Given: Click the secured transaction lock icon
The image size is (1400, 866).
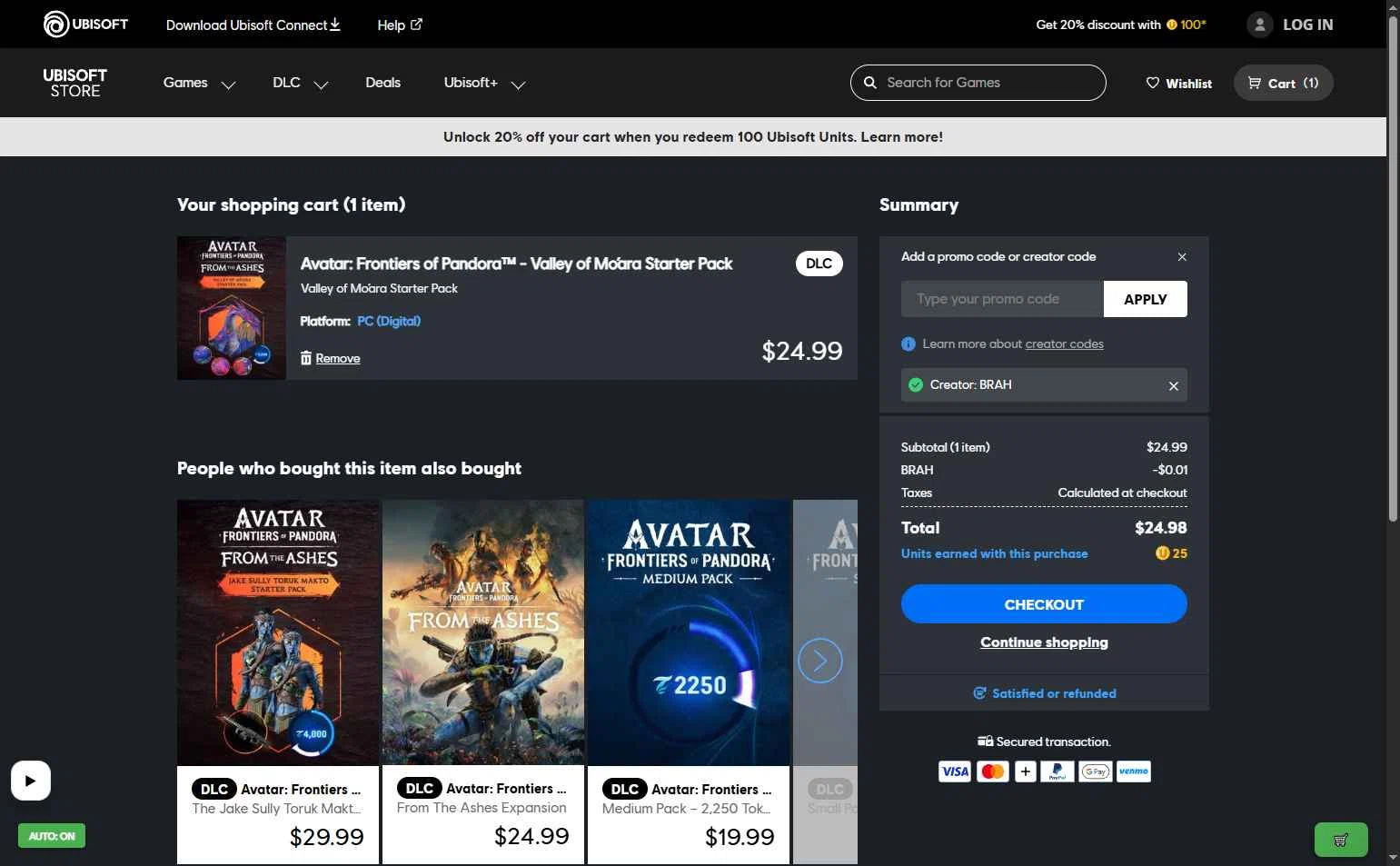Looking at the screenshot, I should [x=985, y=742].
